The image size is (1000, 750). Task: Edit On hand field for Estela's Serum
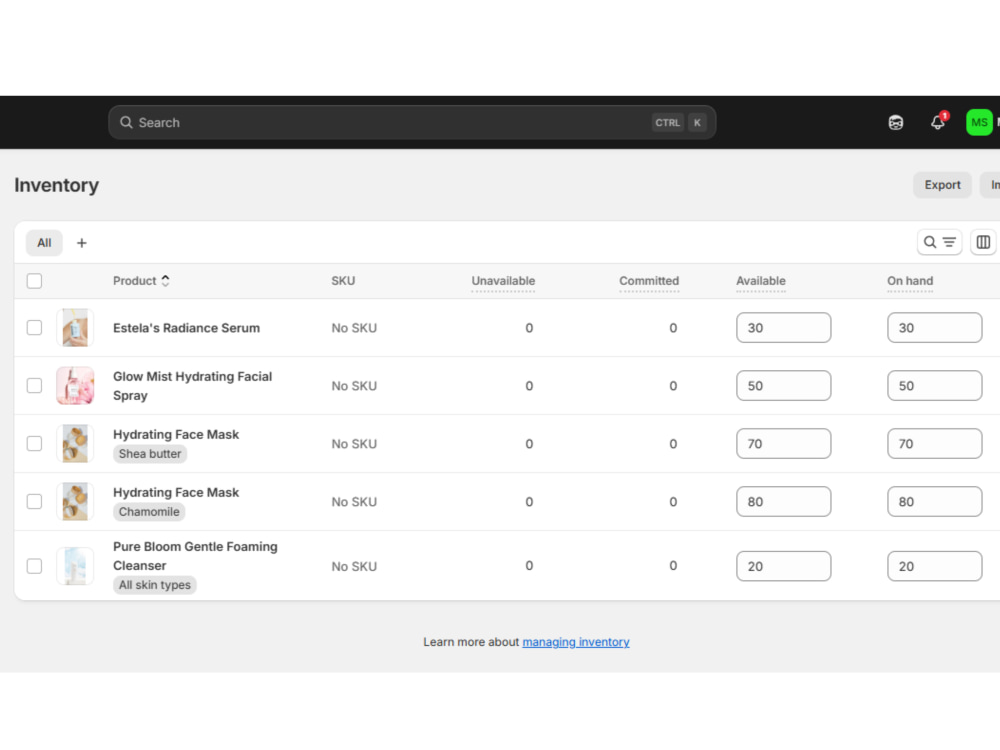(934, 328)
